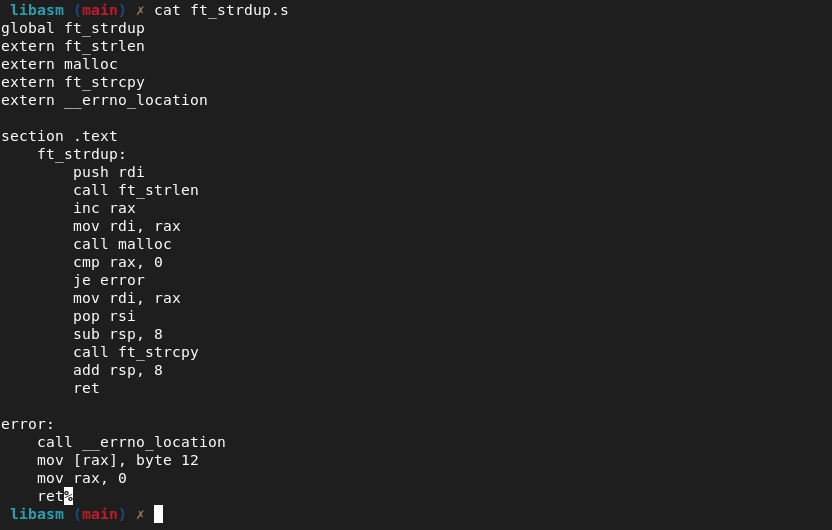
Task: Click the 'extern malloc' line
Action: pyautogui.click(x=59, y=64)
